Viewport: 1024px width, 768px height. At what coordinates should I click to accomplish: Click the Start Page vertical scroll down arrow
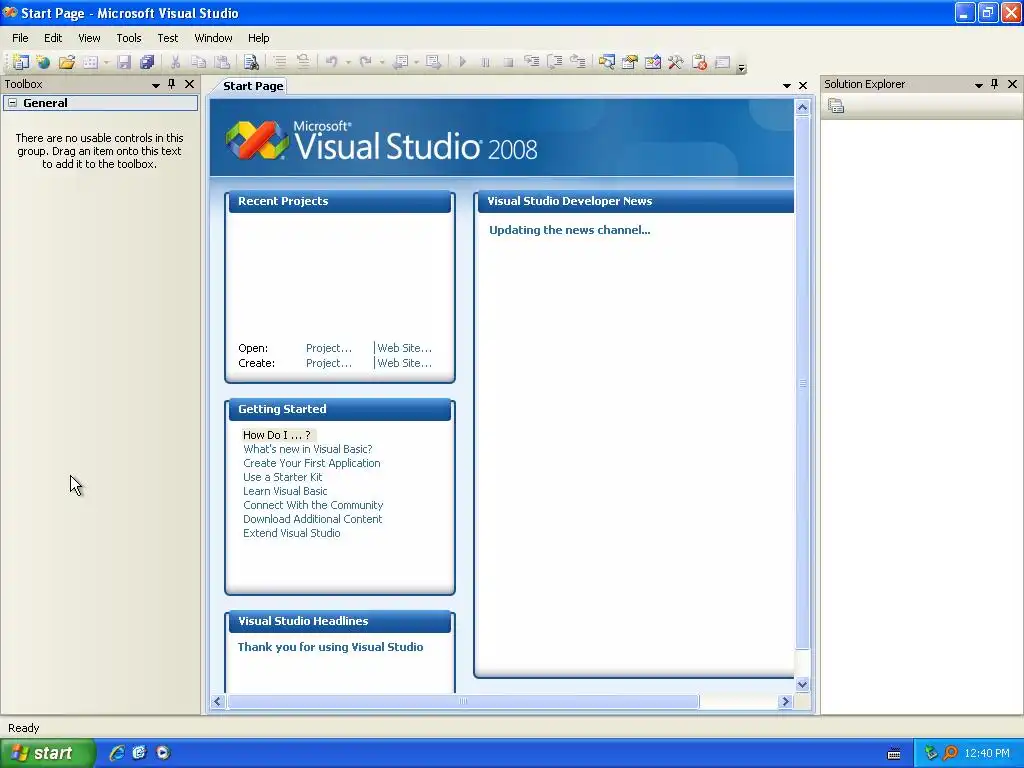(803, 684)
